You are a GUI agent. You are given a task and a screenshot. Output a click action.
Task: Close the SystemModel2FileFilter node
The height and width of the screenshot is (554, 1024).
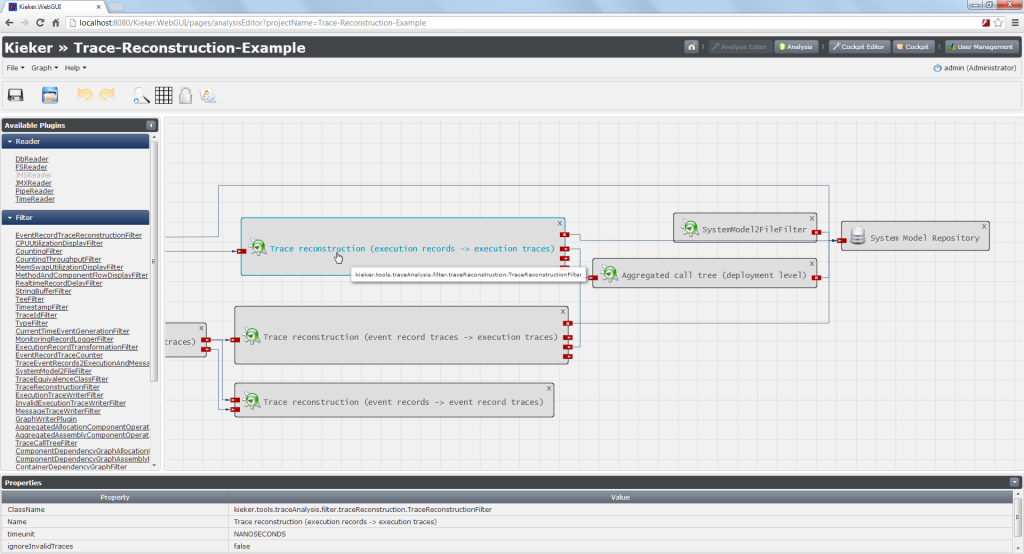click(x=811, y=218)
